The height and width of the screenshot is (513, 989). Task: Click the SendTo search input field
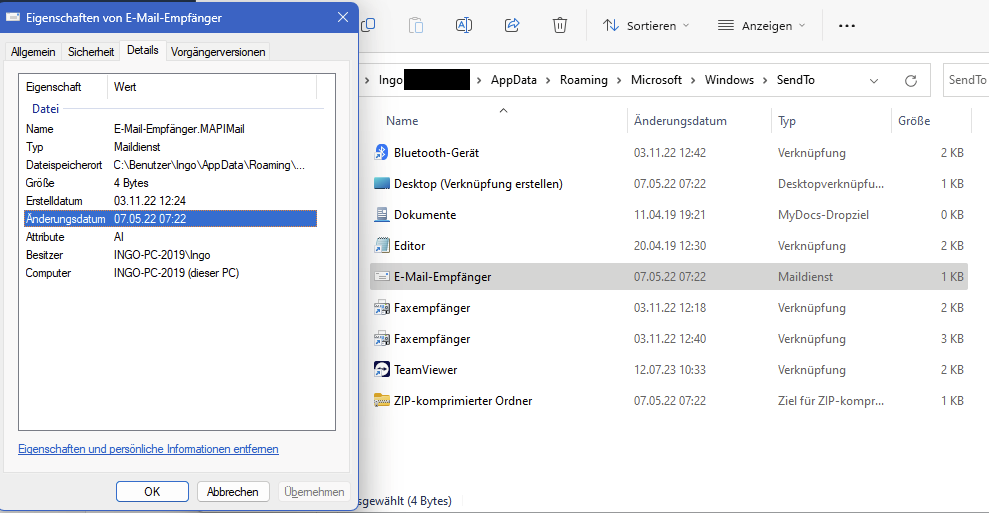(x=965, y=80)
